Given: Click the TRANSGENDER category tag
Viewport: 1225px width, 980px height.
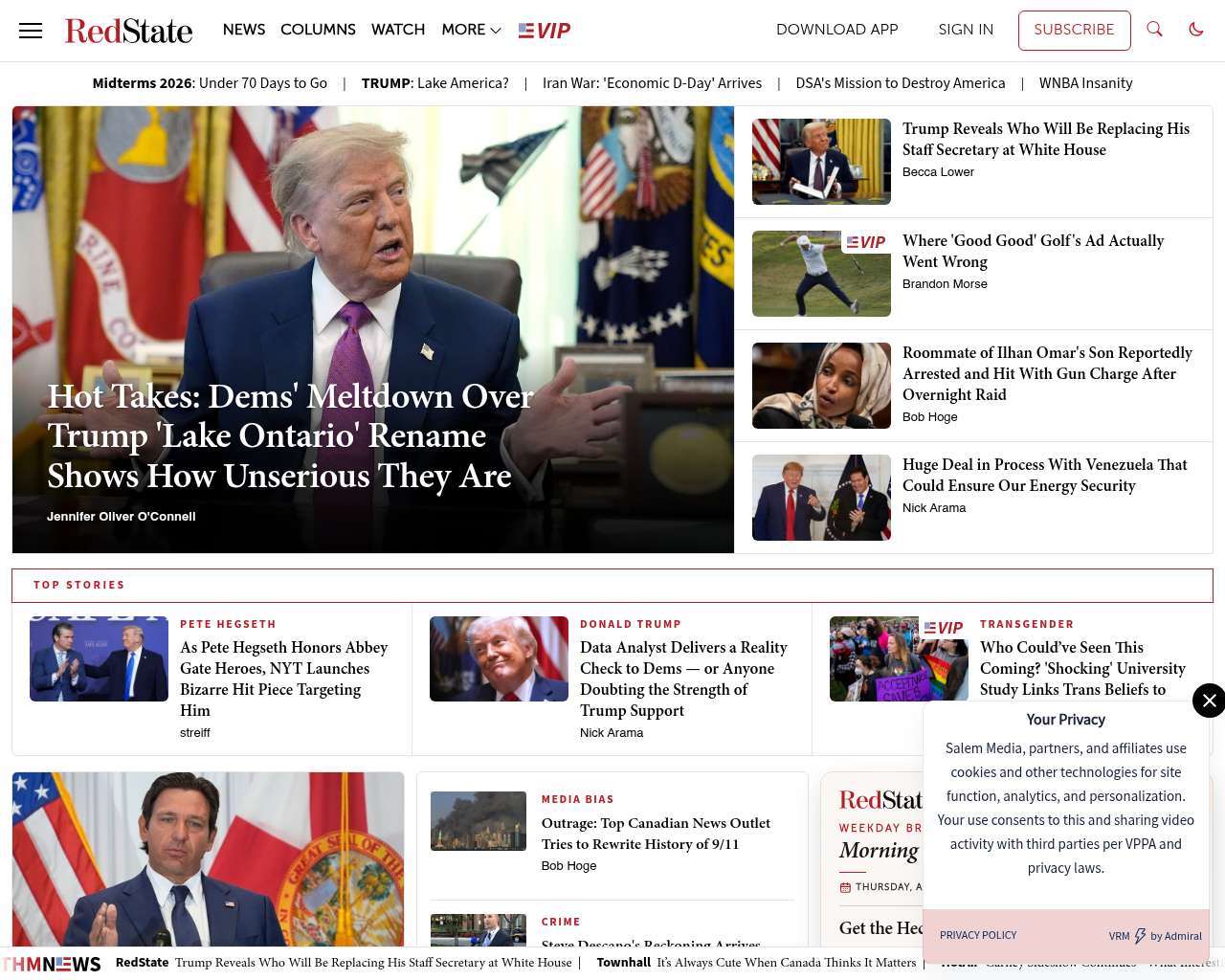Looking at the screenshot, I should (1027, 624).
